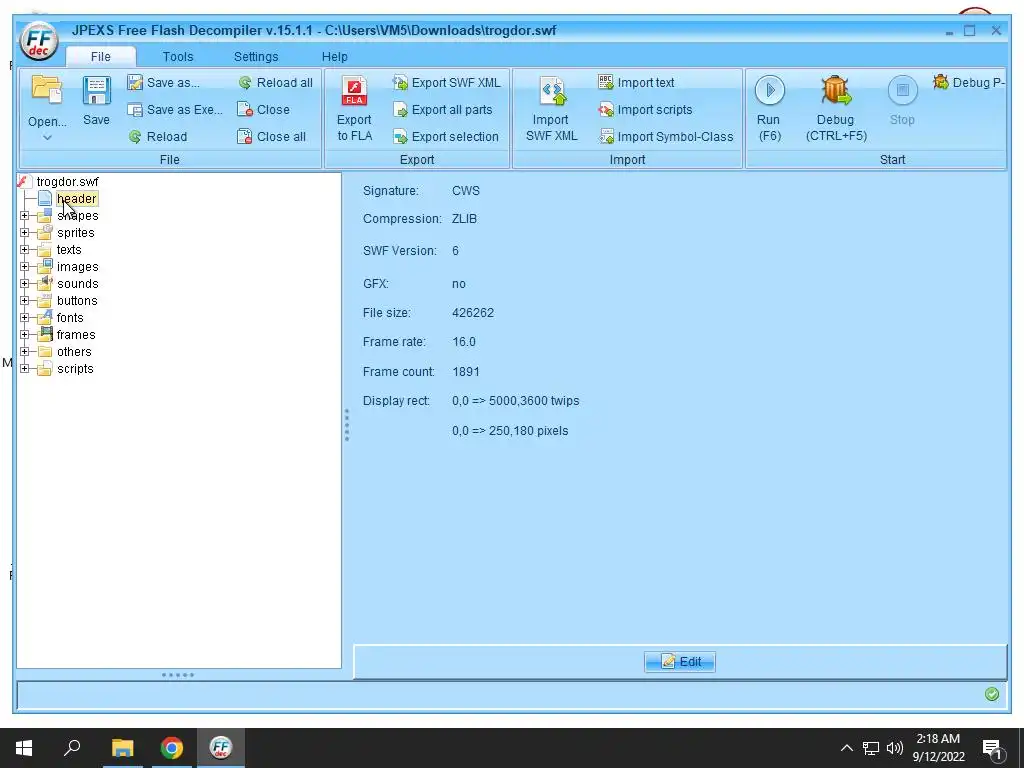This screenshot has height=768, width=1024.
Task: Click Import text button
Action: click(637, 82)
